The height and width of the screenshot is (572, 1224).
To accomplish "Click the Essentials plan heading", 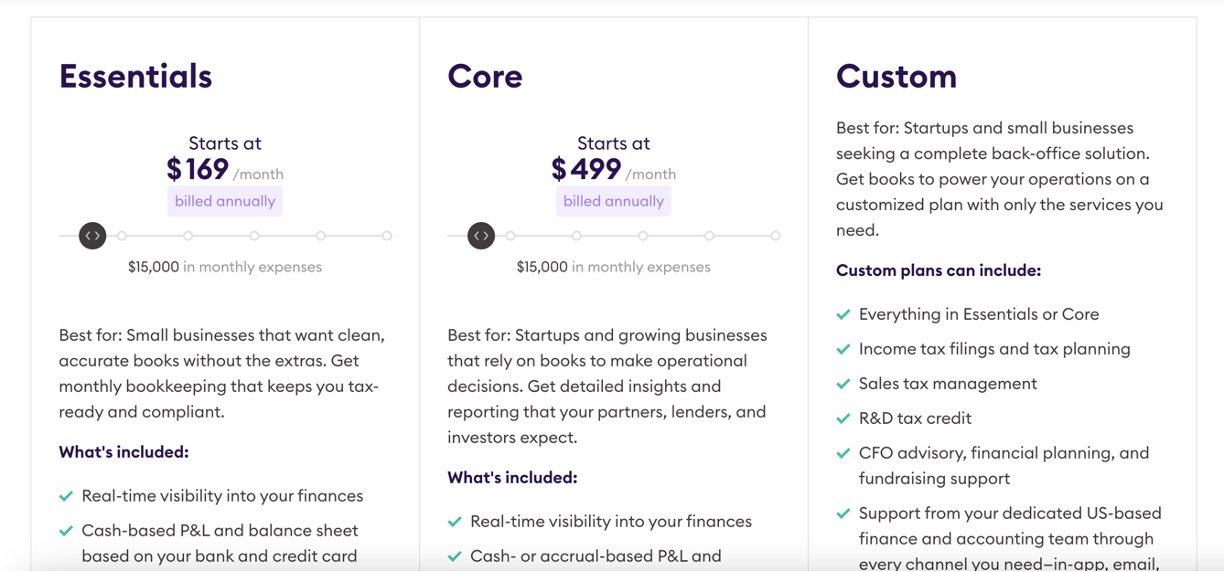I will pyautogui.click(x=136, y=77).
